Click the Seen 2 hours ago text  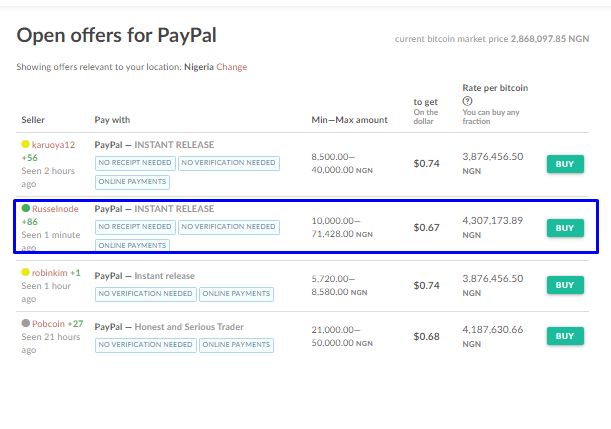click(x=48, y=177)
